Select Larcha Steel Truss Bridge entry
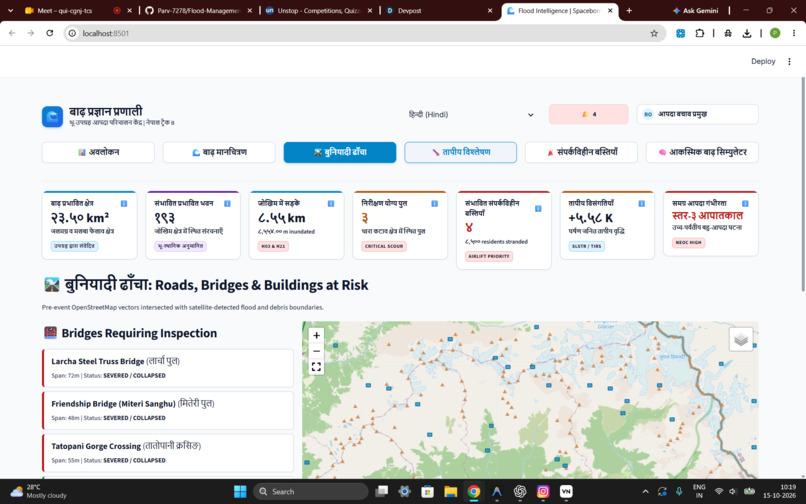 click(x=168, y=368)
